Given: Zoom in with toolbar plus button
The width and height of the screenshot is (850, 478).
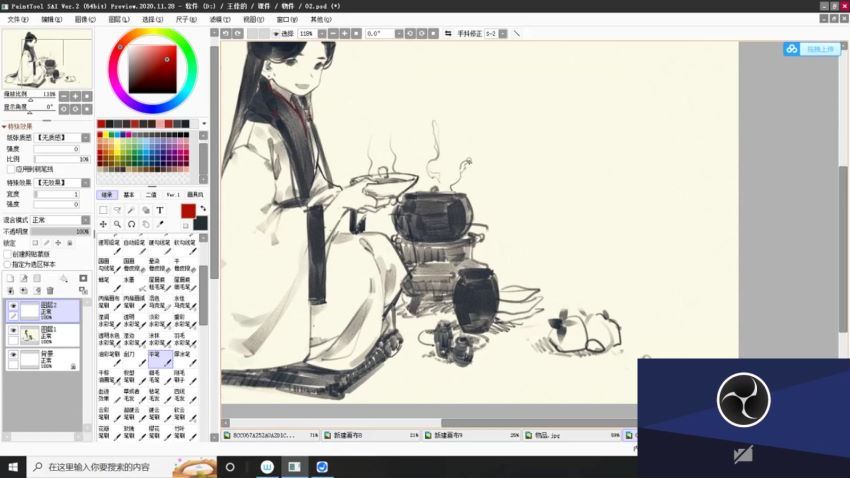Looking at the screenshot, I should 345,34.
